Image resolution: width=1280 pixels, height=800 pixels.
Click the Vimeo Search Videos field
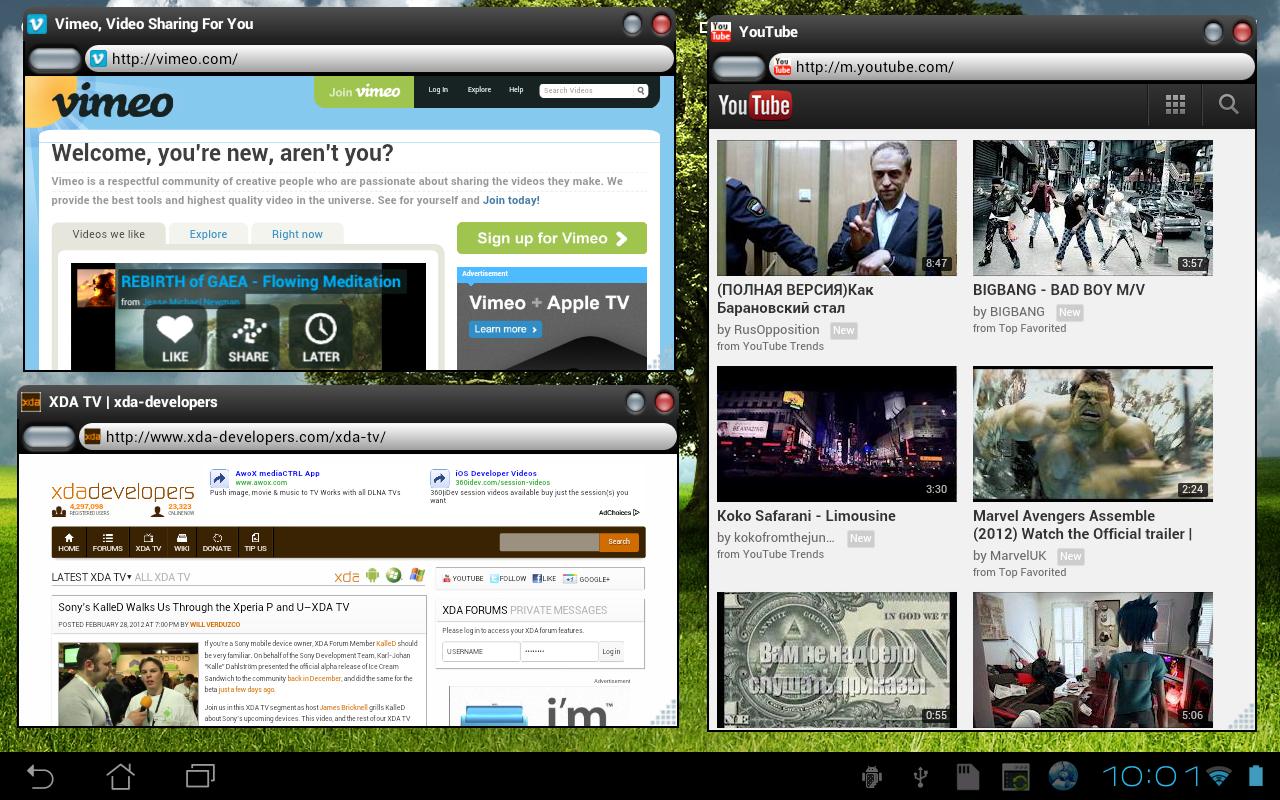click(x=588, y=91)
